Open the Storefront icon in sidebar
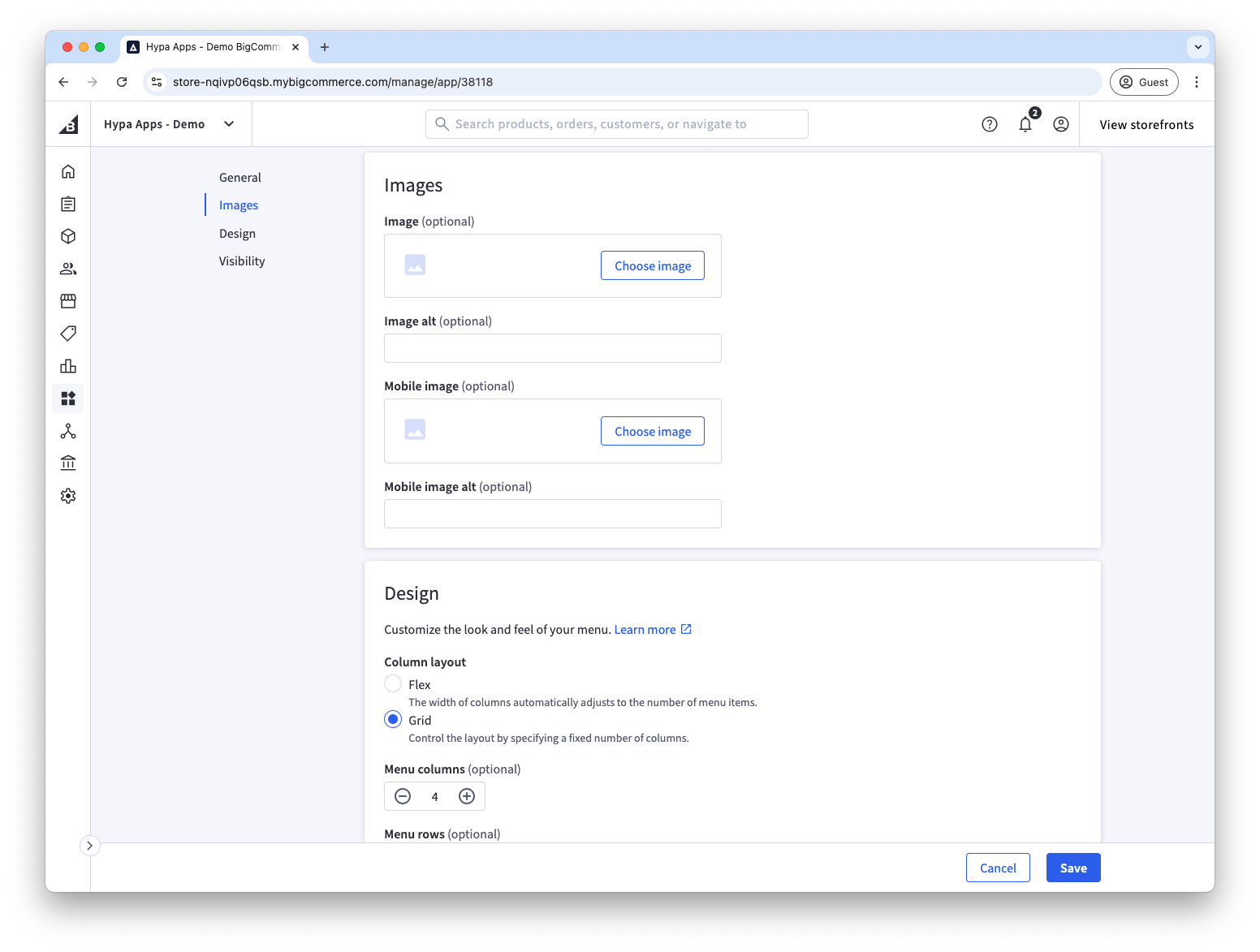Image resolution: width=1260 pixels, height=952 pixels. click(x=68, y=301)
